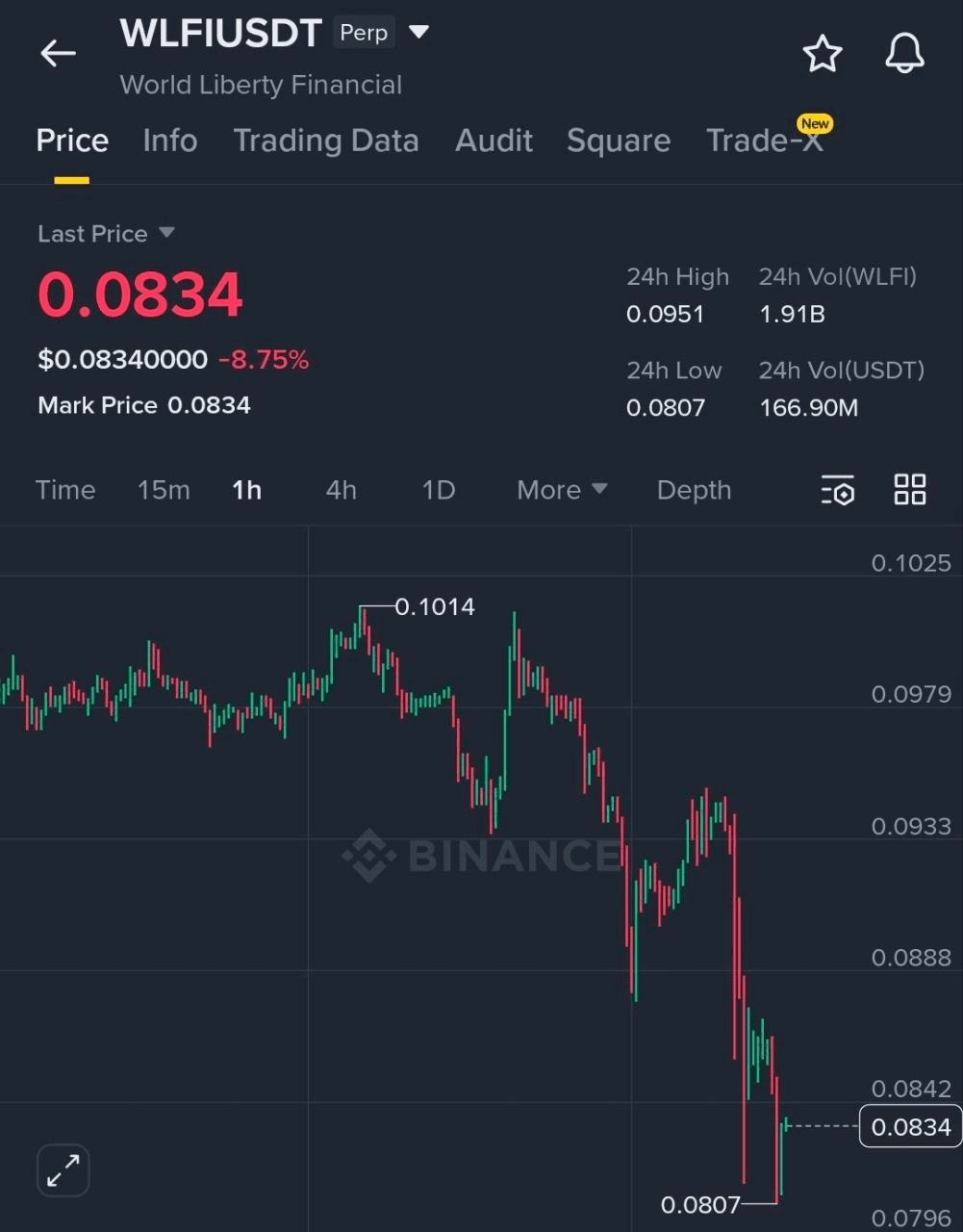Select the 1D chart interval
Viewport: 963px width, 1232px height.
coord(439,490)
